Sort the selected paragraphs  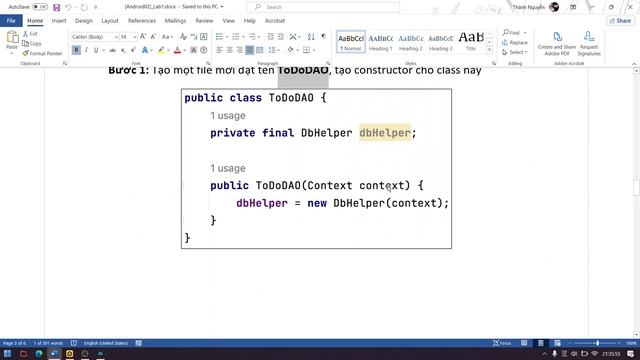coord(311,37)
